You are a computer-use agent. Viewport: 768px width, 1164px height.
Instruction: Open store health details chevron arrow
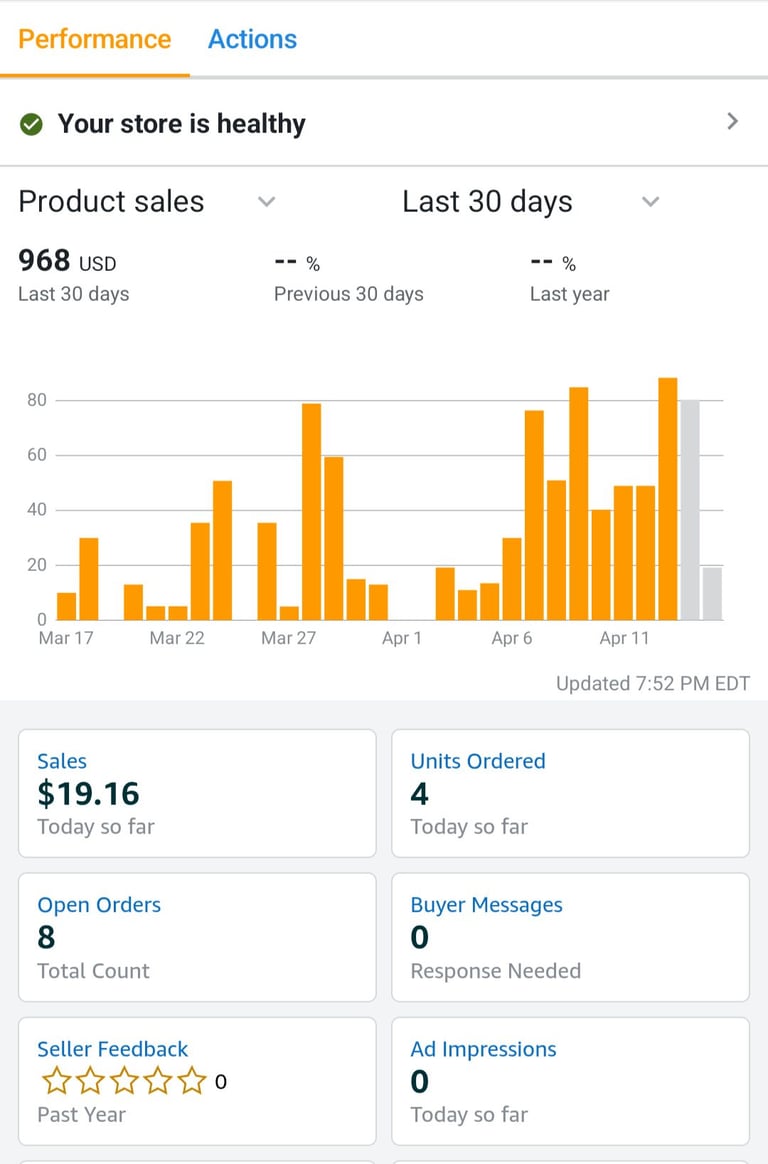pyautogui.click(x=732, y=122)
